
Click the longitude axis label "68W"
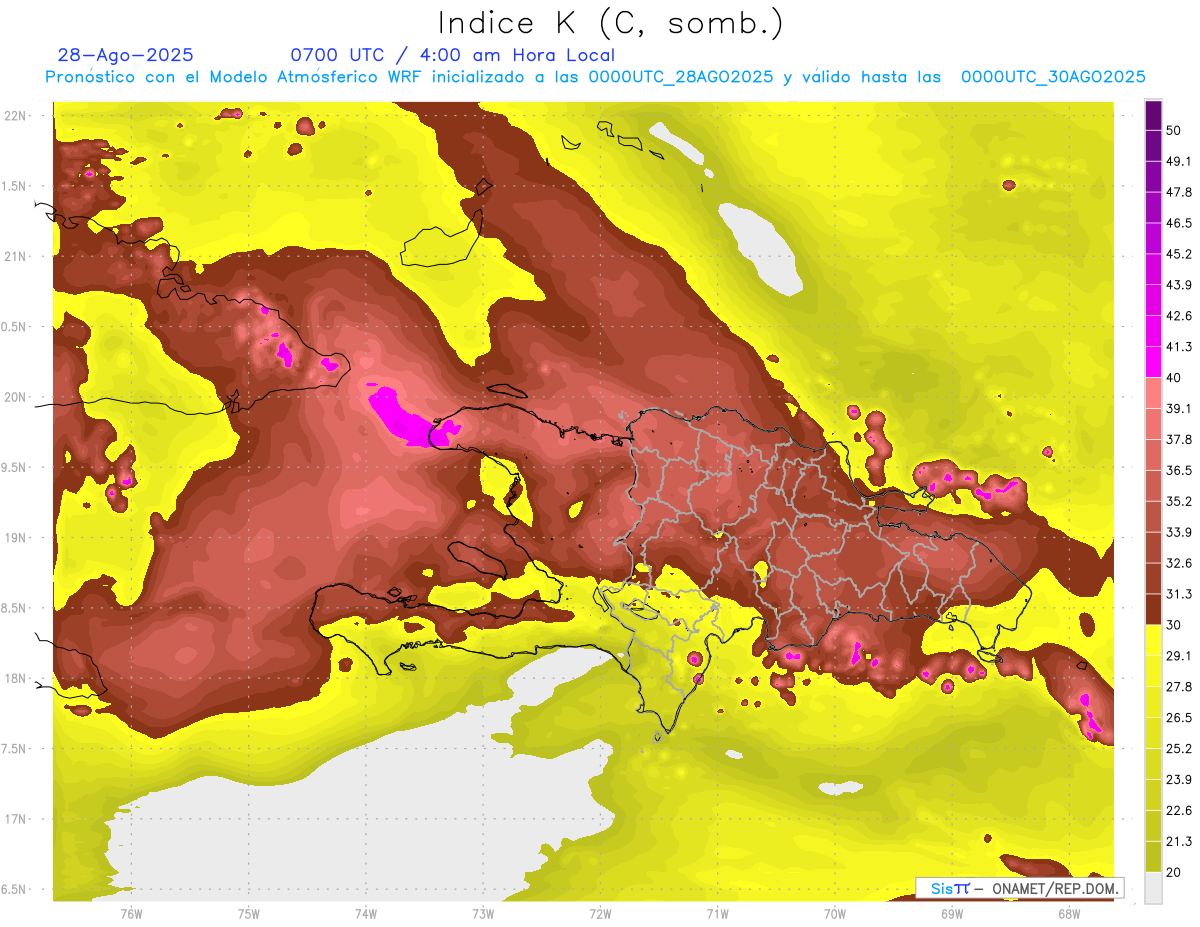point(1069,913)
